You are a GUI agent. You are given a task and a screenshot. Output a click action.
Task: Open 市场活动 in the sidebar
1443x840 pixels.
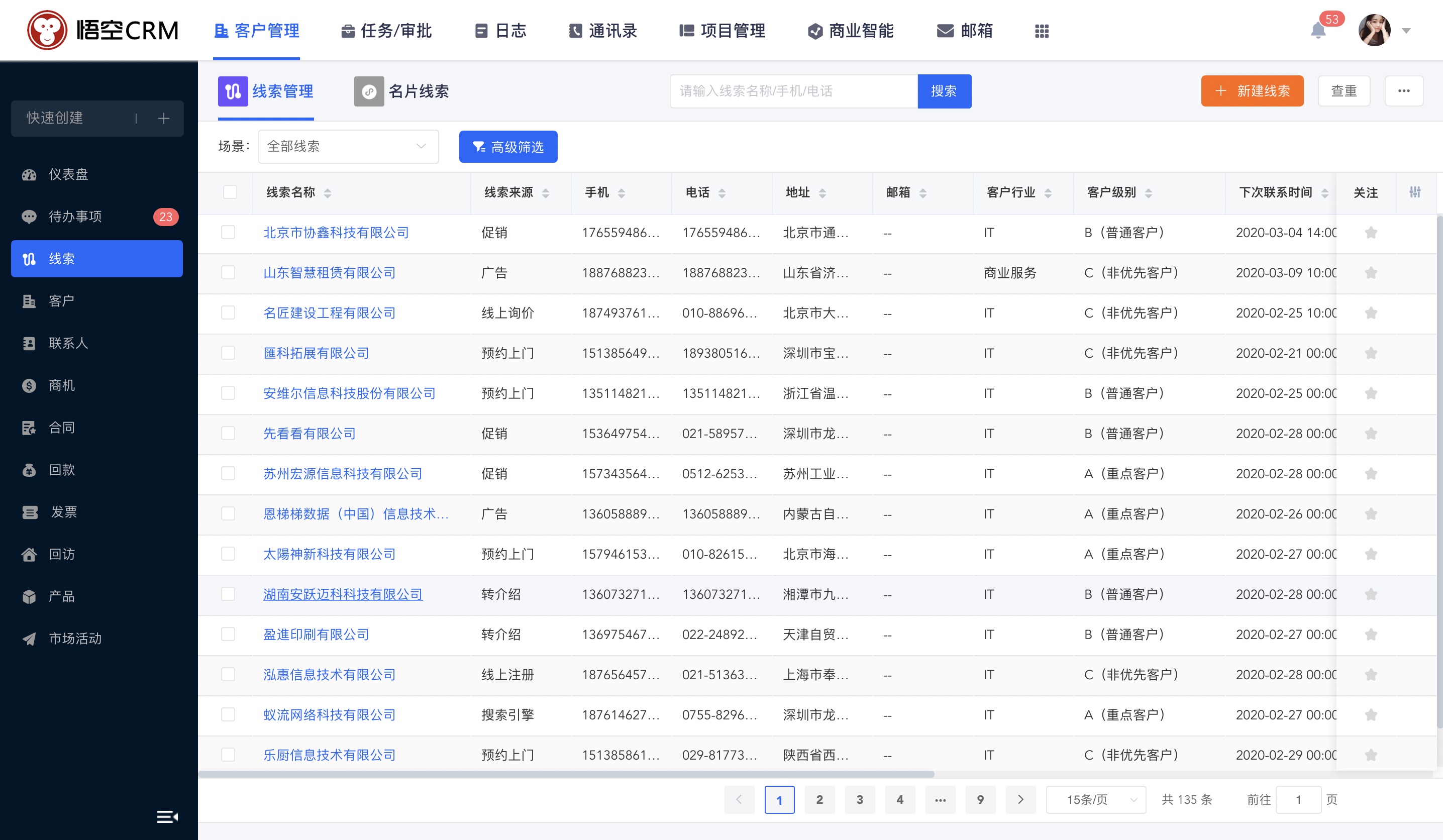[75, 638]
